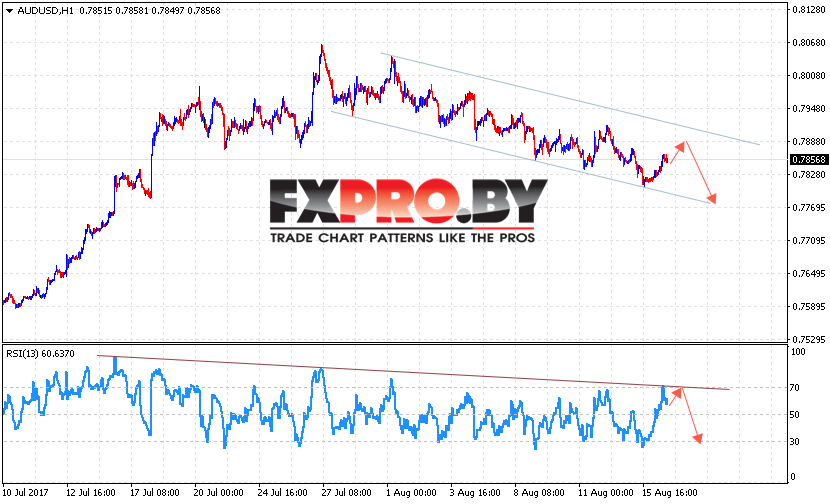Select time axis label 17 Jul 08:00

[x=155, y=493]
